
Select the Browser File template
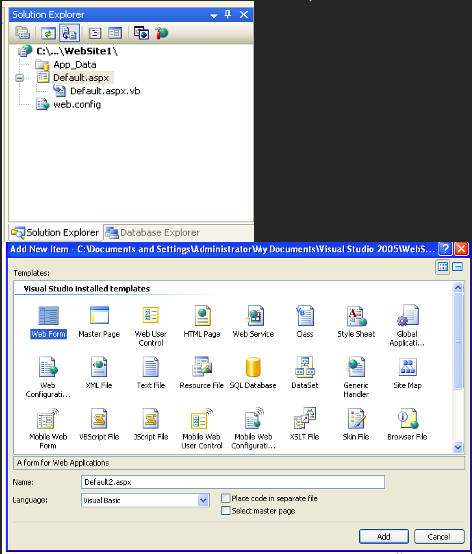click(407, 424)
